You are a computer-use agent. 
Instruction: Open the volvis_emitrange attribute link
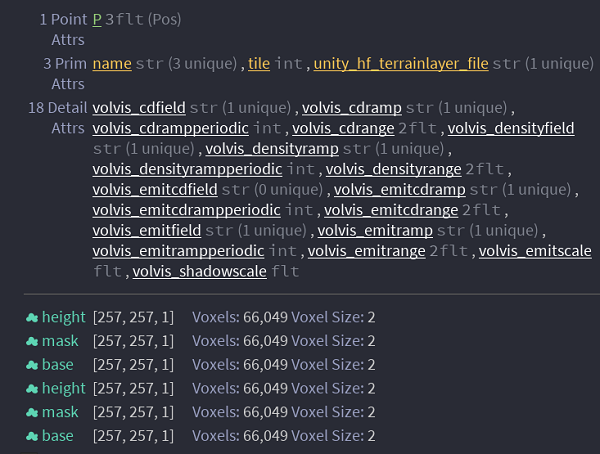[366, 251]
